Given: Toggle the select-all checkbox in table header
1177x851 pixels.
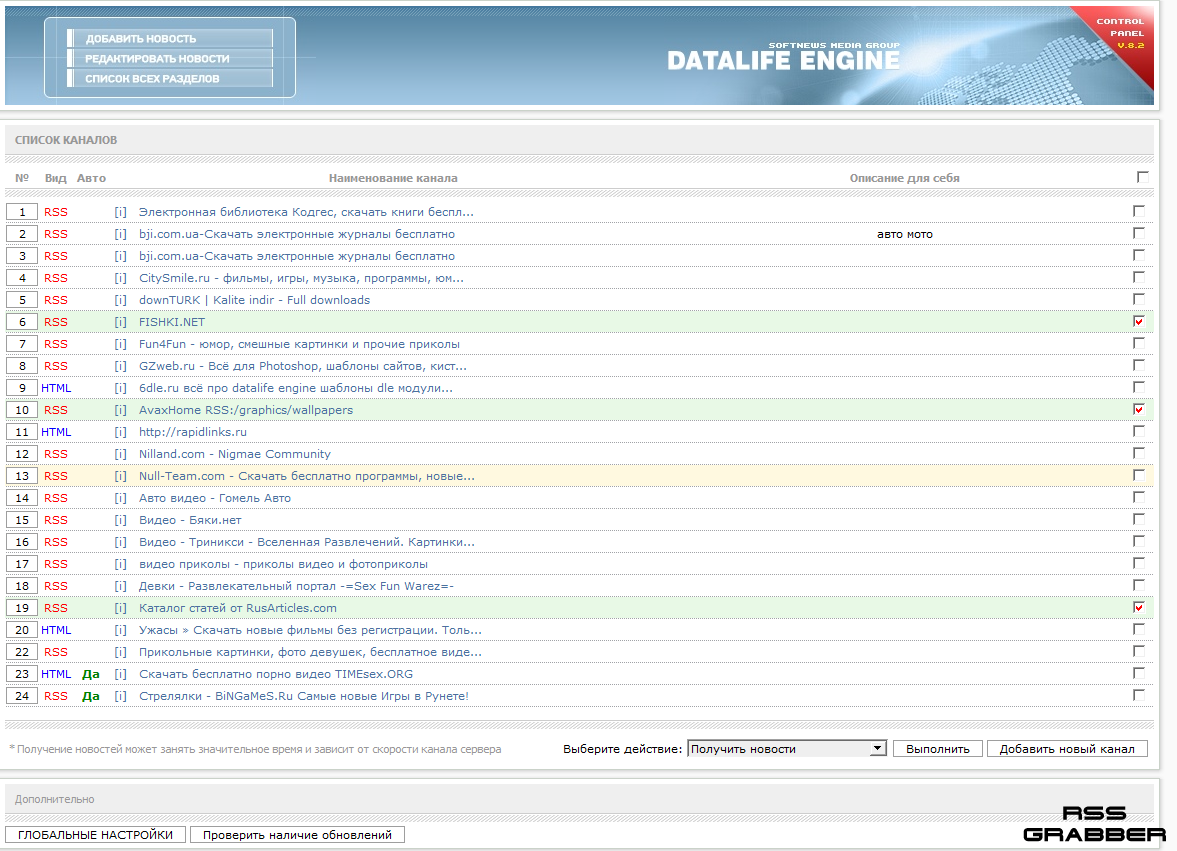Looking at the screenshot, I should click(x=1142, y=177).
